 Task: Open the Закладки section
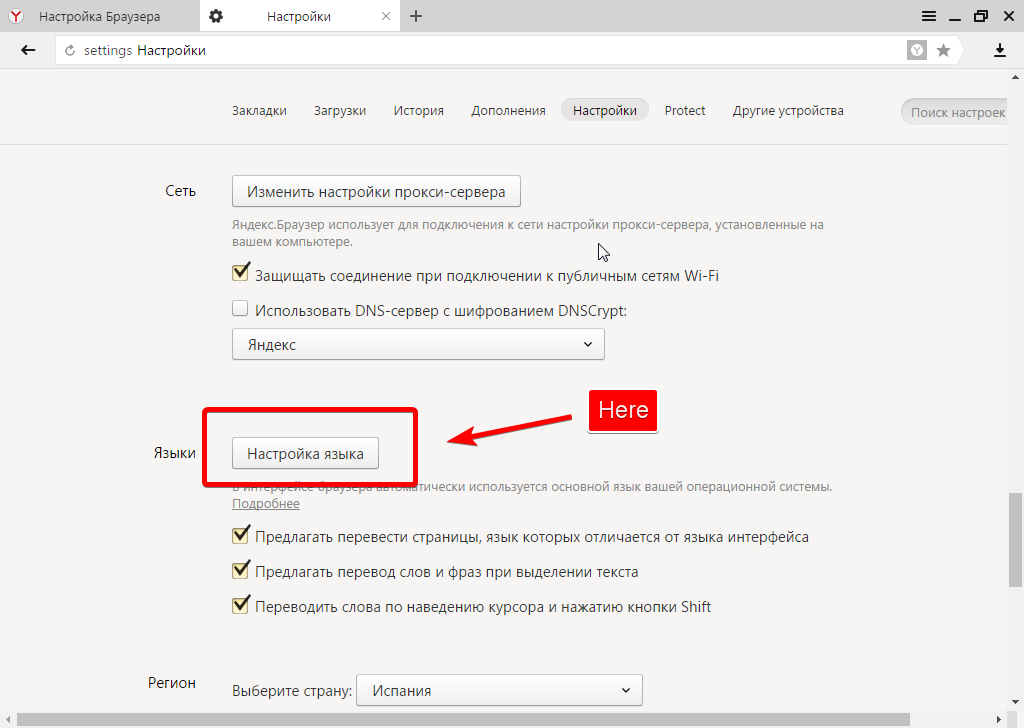coord(259,110)
